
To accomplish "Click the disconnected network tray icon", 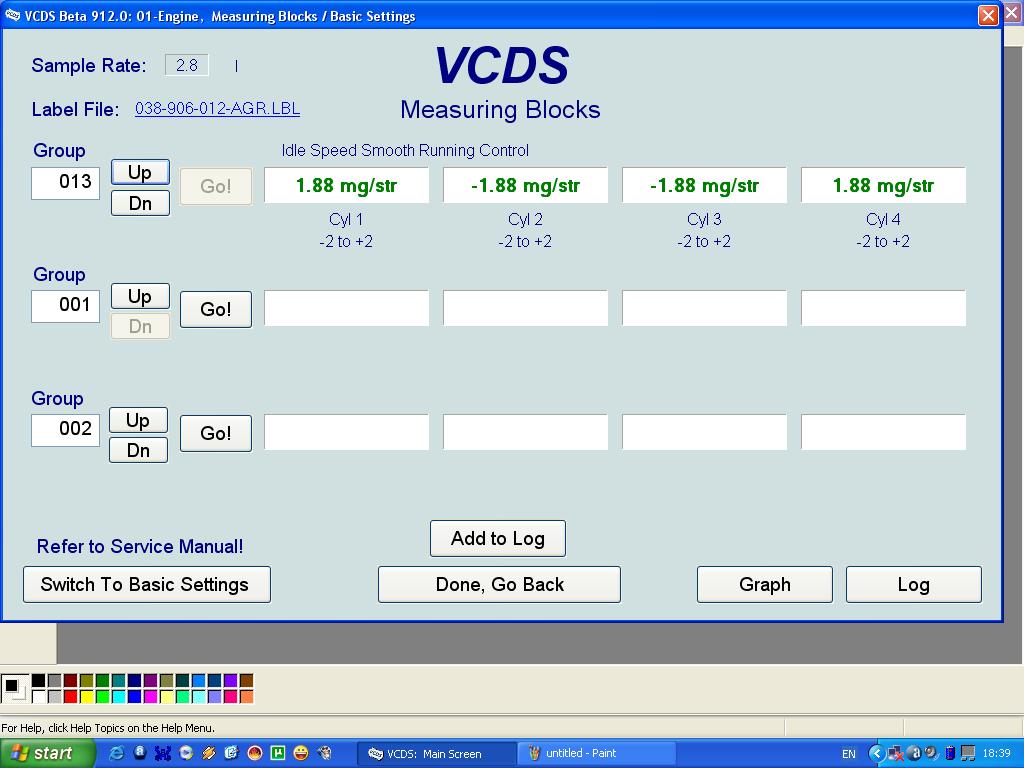I will [x=896, y=753].
